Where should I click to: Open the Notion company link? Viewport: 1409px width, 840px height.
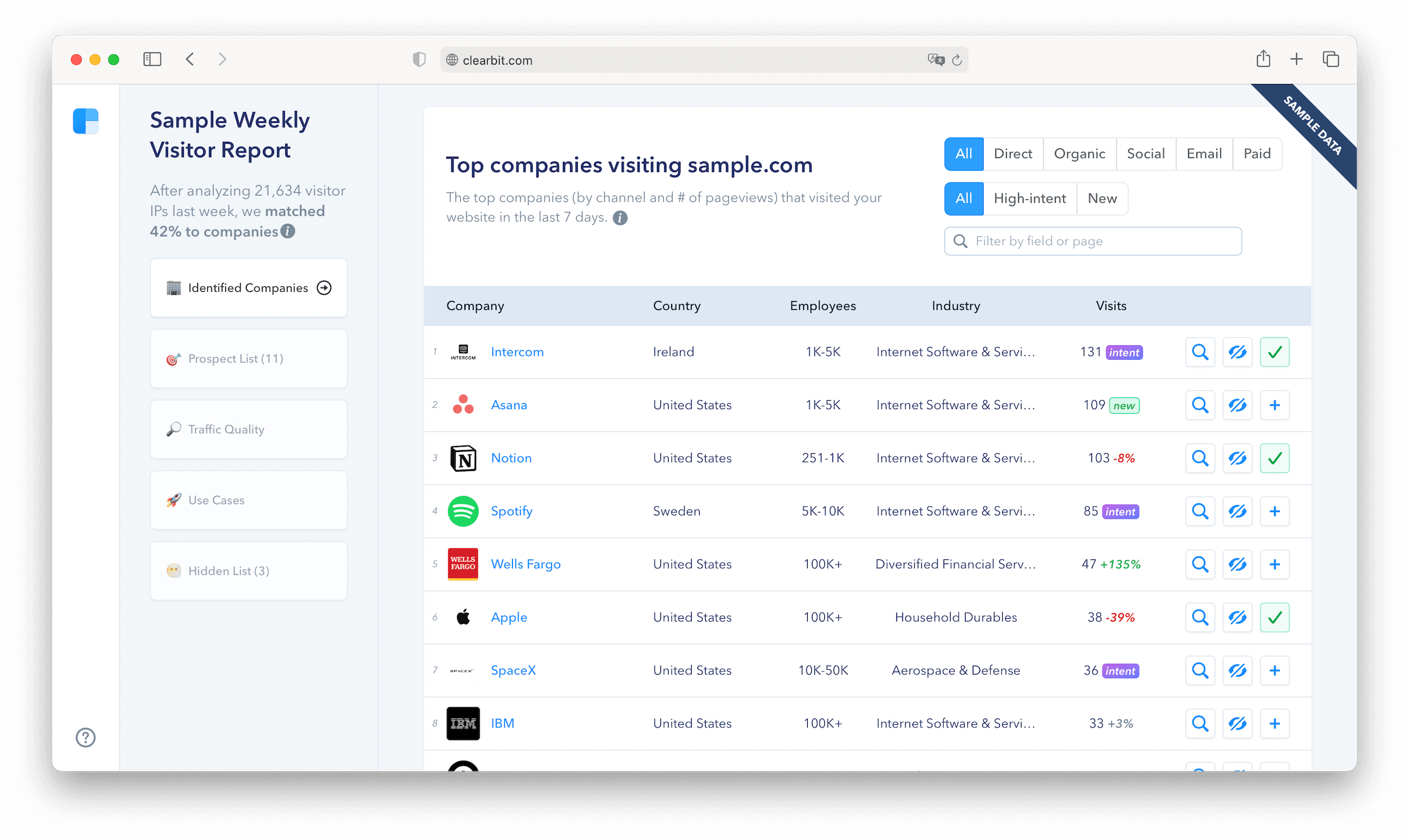pyautogui.click(x=511, y=458)
